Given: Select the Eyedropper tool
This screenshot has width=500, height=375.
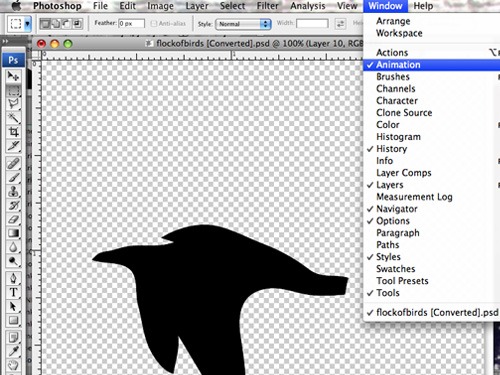Looking at the screenshot, I should [x=13, y=351].
